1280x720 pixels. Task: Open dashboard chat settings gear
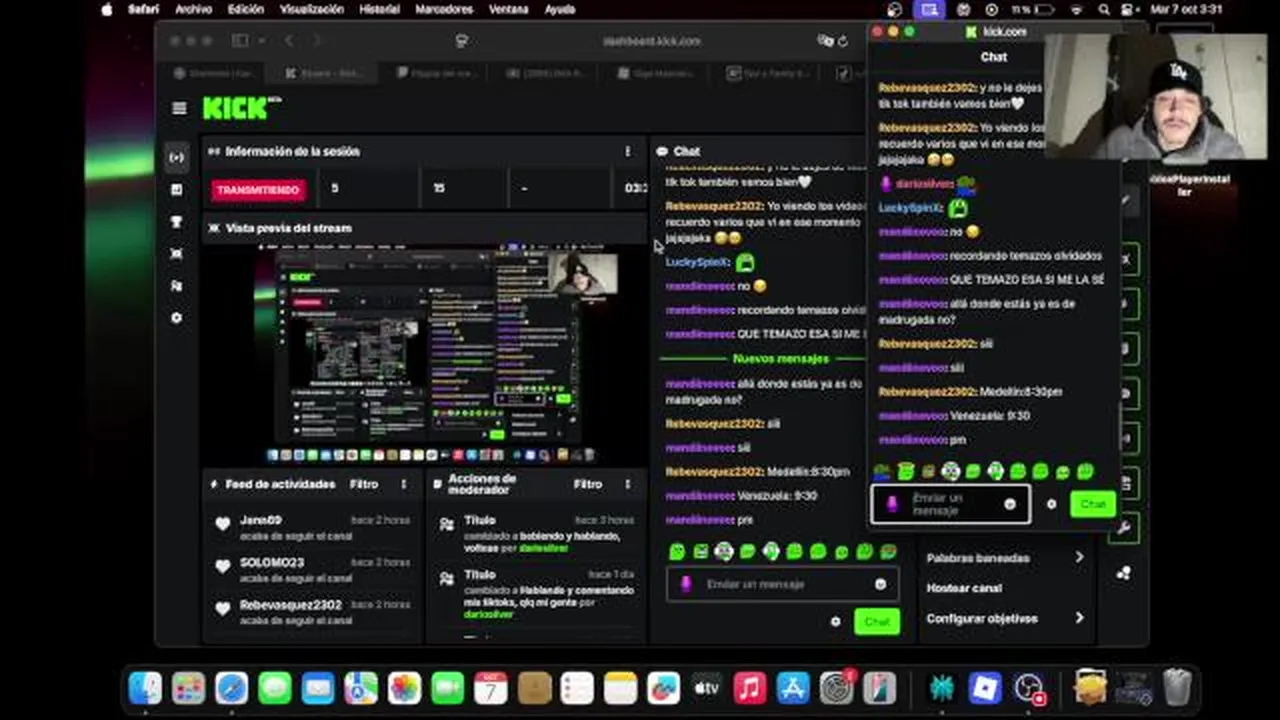point(836,622)
